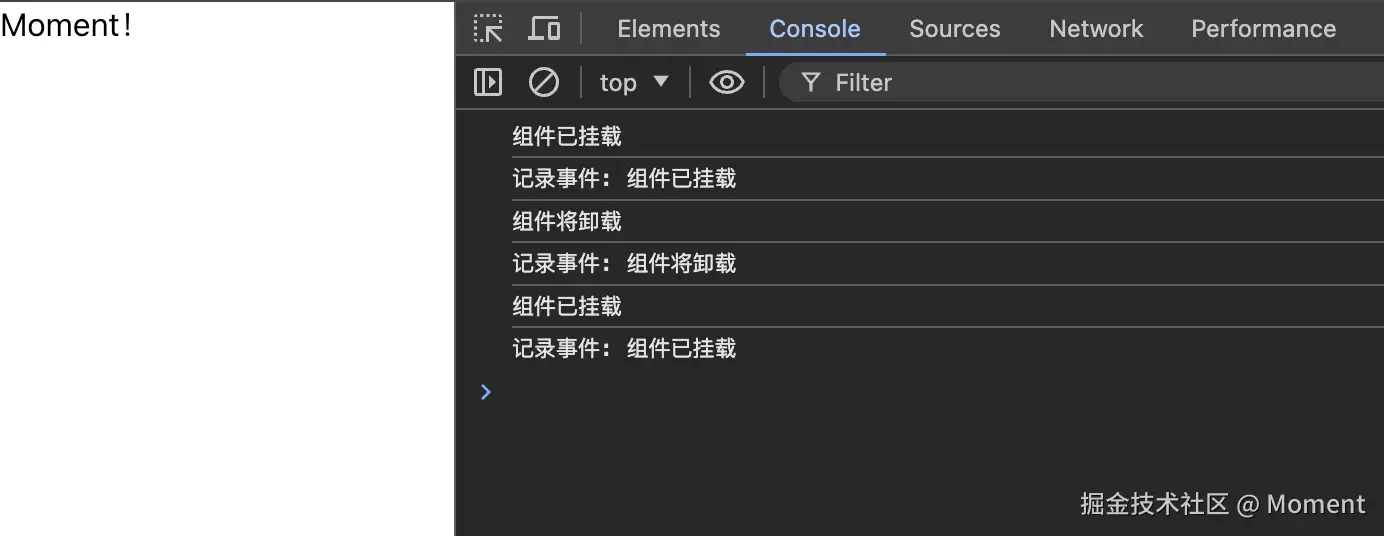Open the Sources tab
The image size is (1384, 536).
954,29
